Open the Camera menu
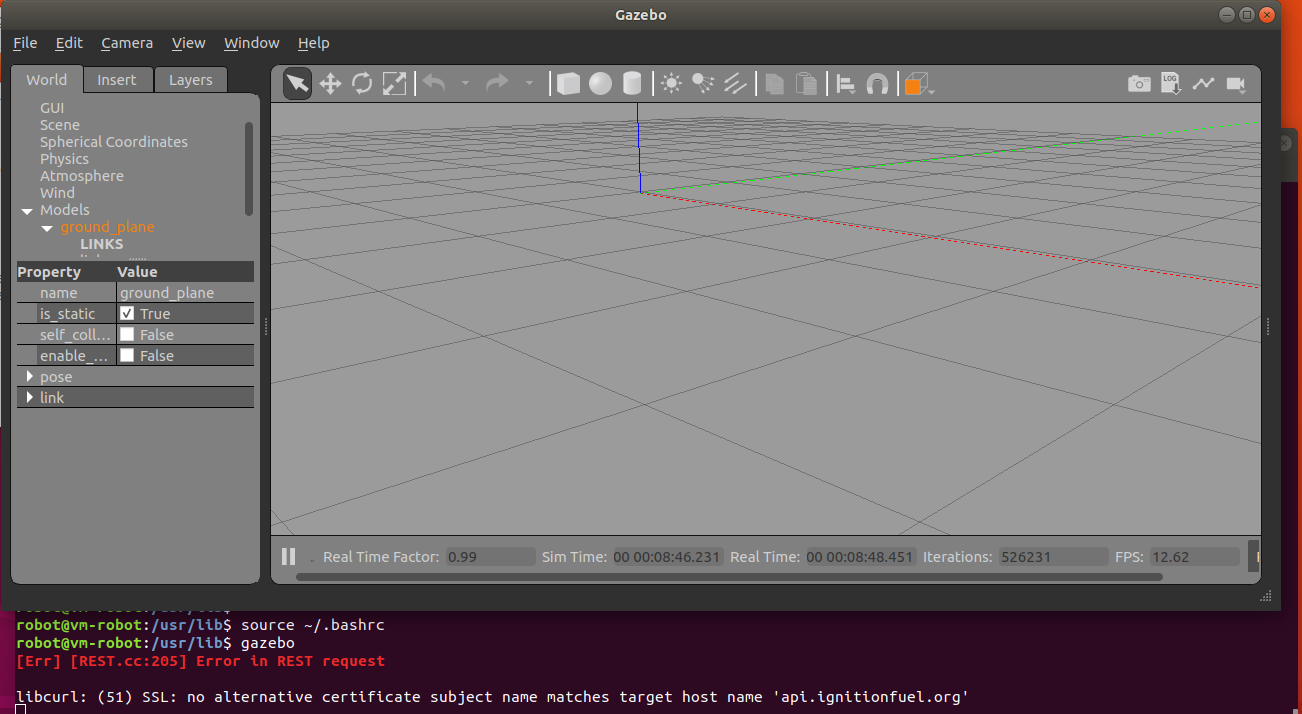The image size is (1302, 714). click(127, 43)
